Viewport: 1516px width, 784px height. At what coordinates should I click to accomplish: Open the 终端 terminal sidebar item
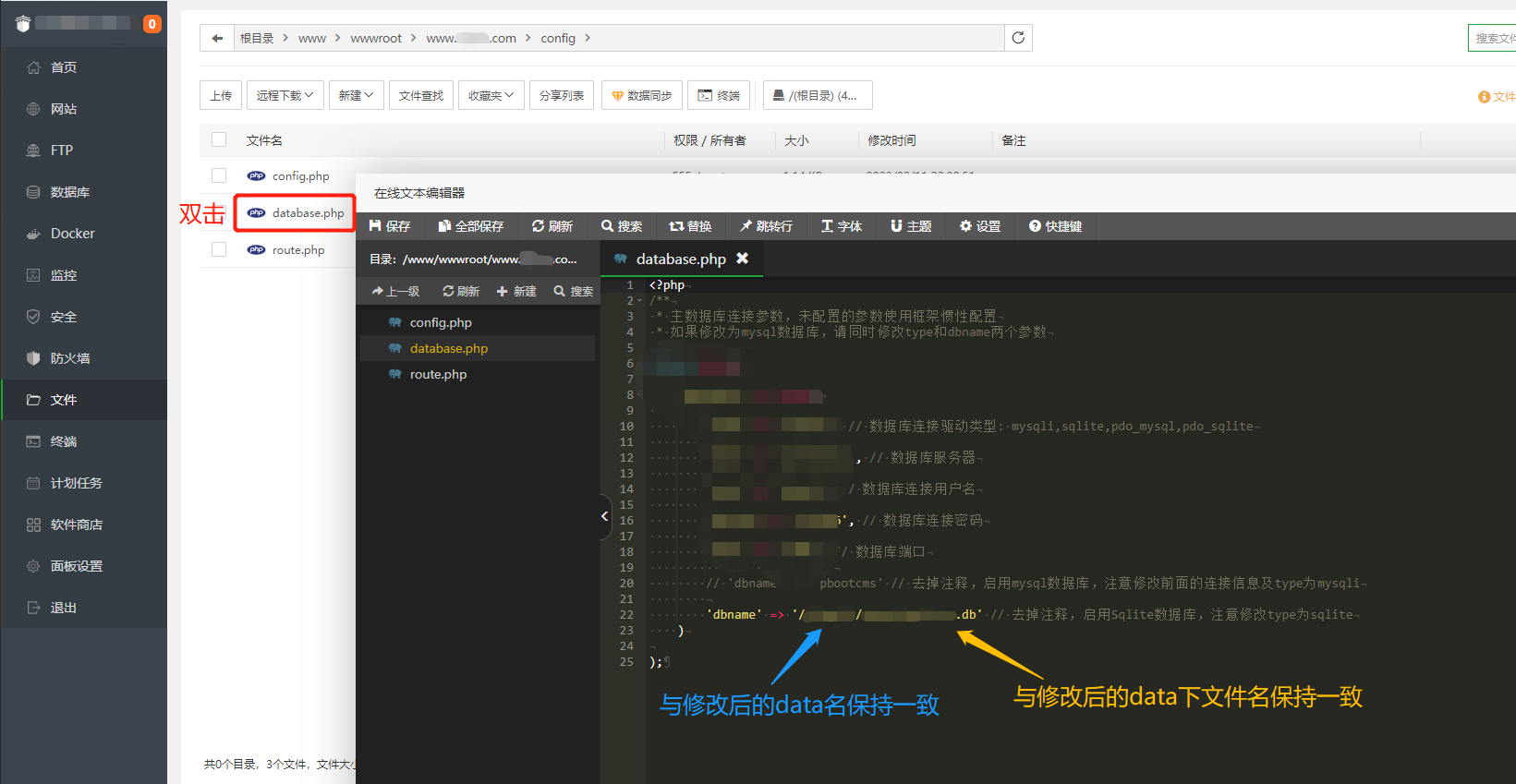(x=83, y=441)
